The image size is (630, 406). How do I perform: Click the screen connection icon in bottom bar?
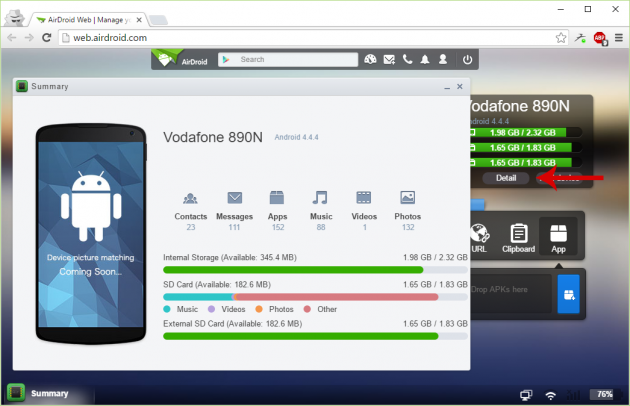pyautogui.click(x=526, y=395)
